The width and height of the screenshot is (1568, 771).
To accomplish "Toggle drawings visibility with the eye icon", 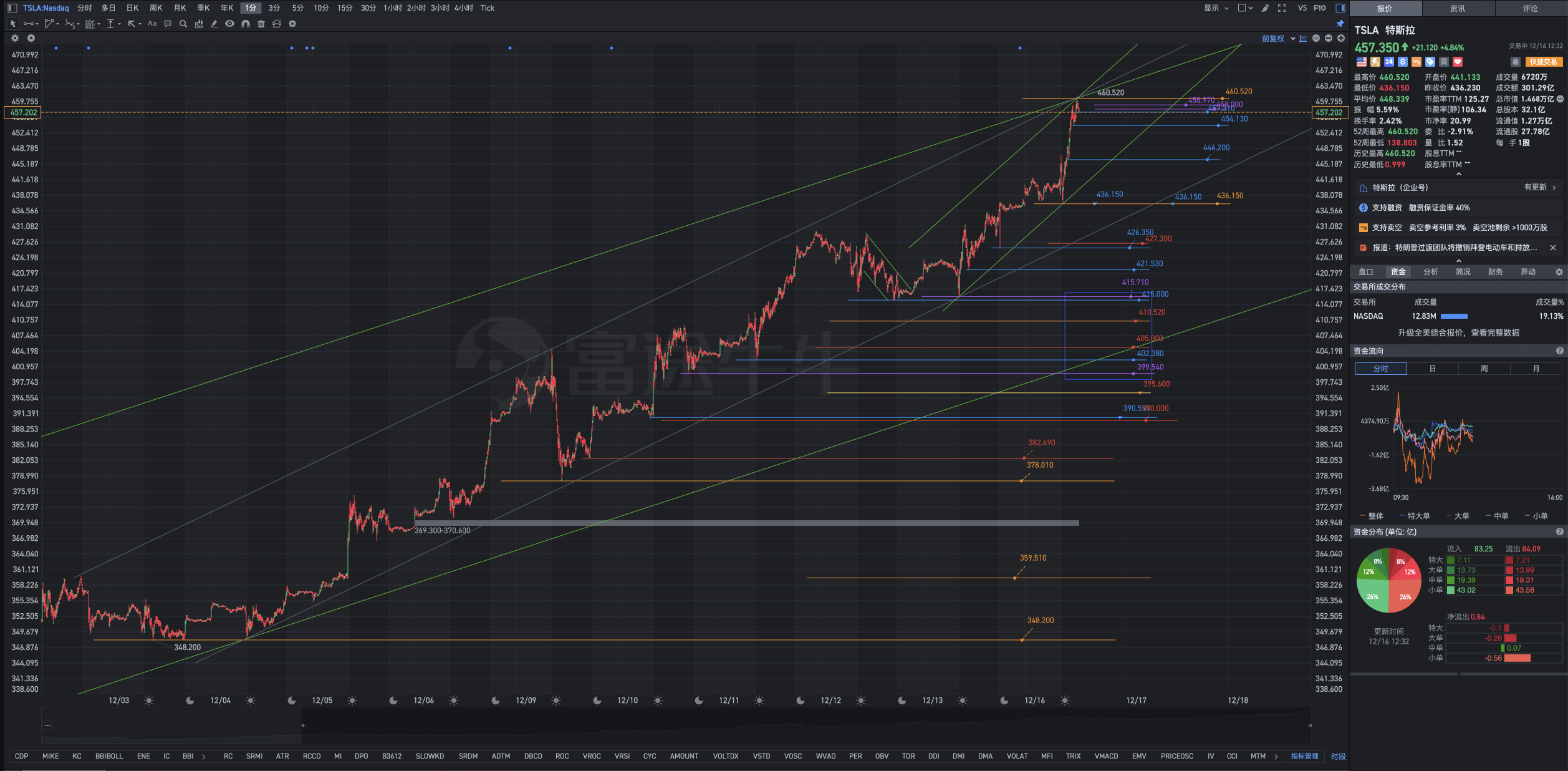I will [x=230, y=24].
